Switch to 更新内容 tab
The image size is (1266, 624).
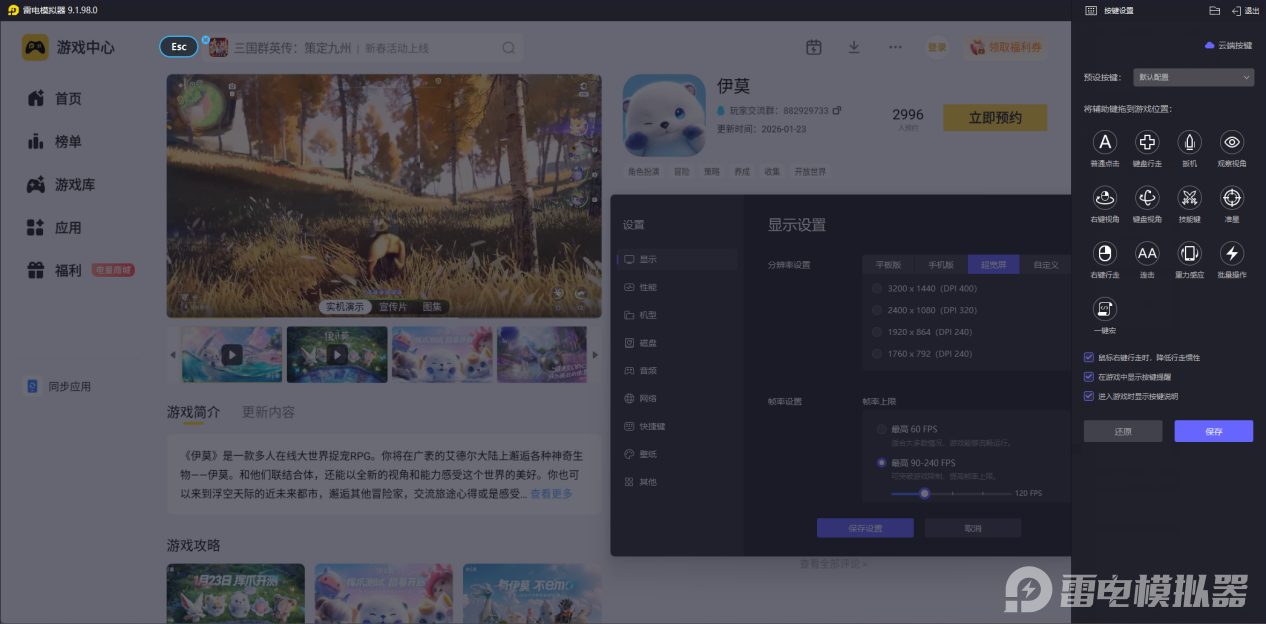(x=268, y=412)
